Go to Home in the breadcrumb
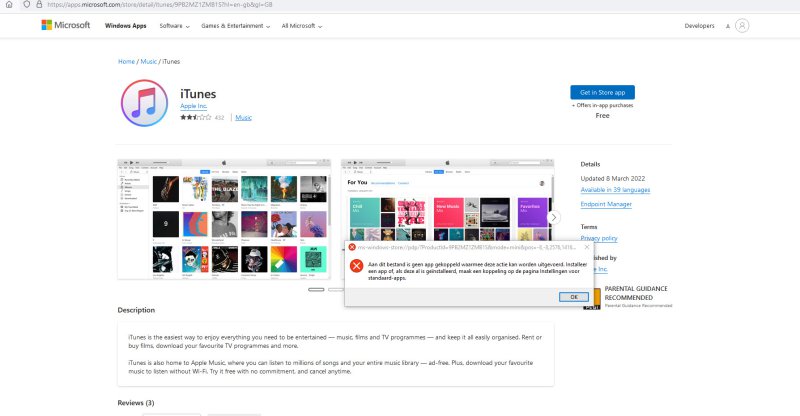This screenshot has height=416, width=800. point(125,62)
